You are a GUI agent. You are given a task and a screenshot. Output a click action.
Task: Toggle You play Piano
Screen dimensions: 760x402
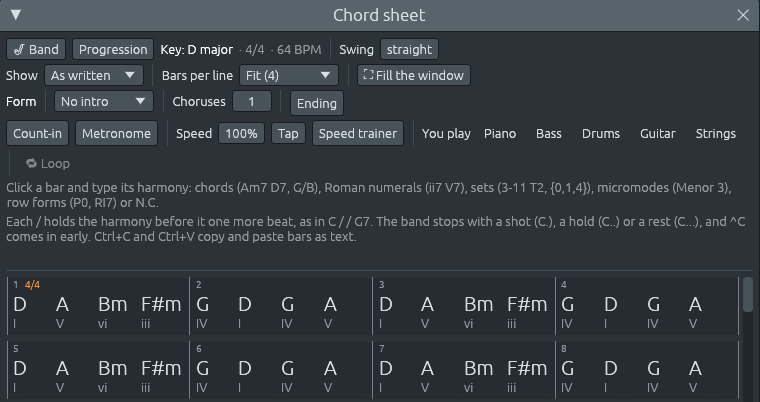pyautogui.click(x=500, y=133)
